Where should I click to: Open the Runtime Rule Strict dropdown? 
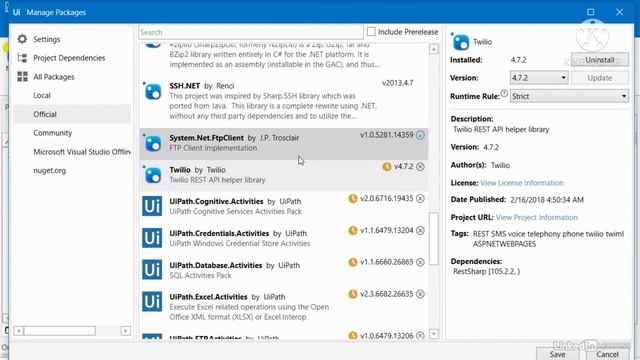(x=569, y=96)
